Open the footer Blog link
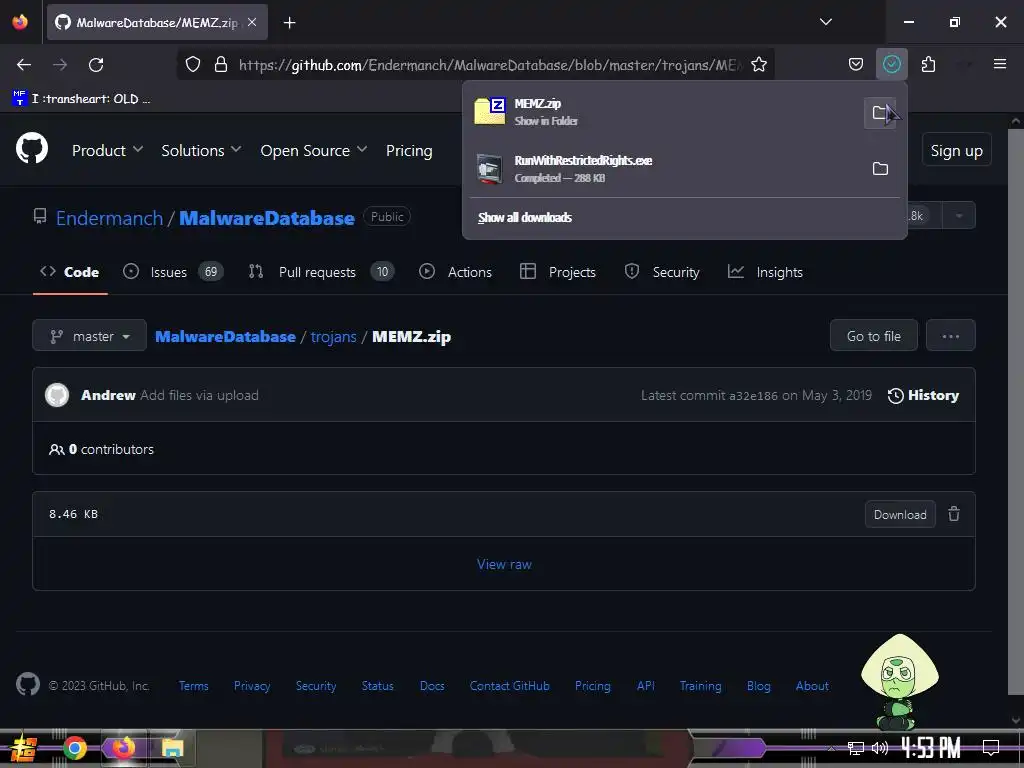Image resolution: width=1024 pixels, height=768 pixels. click(758, 686)
